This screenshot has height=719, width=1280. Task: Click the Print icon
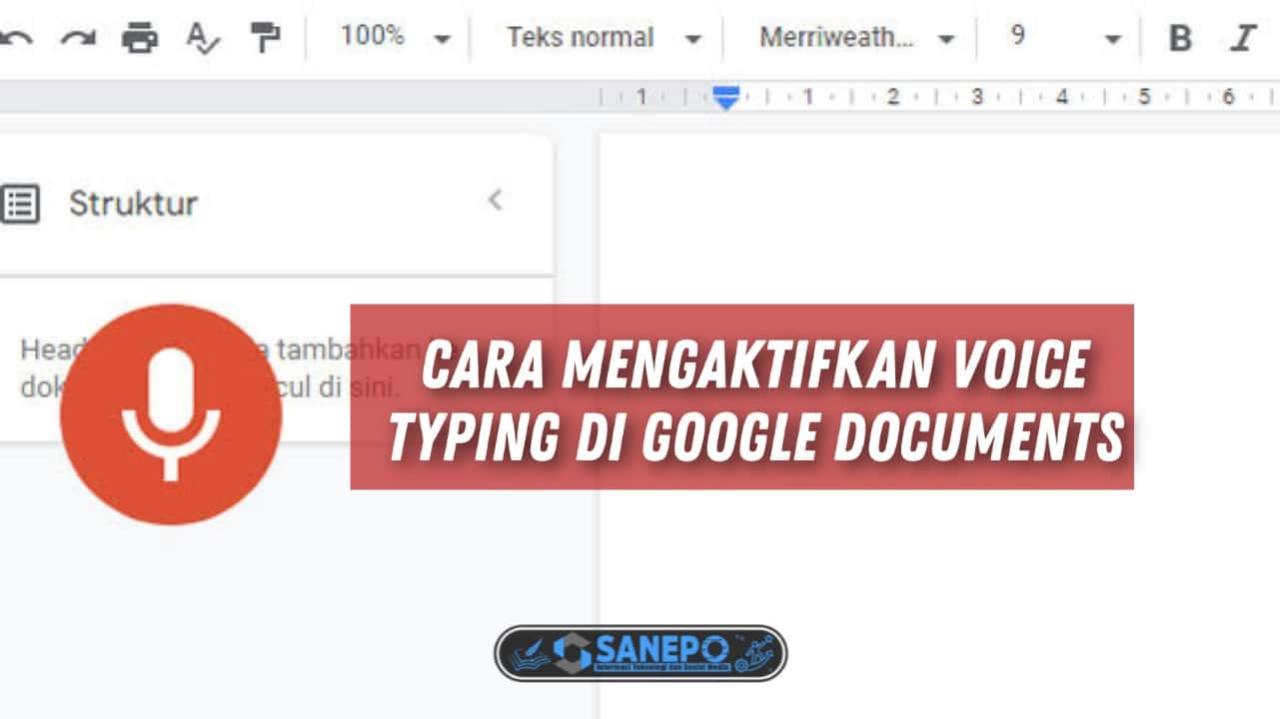coord(140,38)
